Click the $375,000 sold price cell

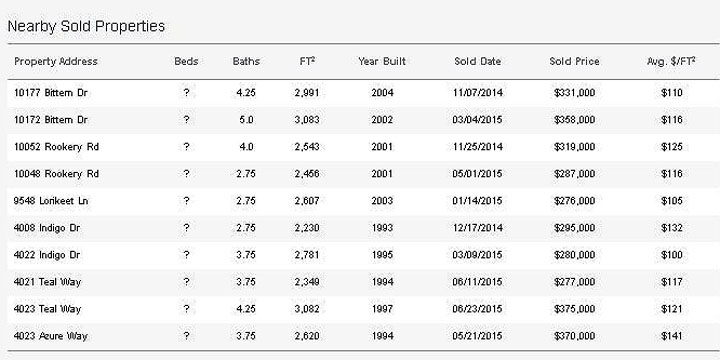pos(574,309)
